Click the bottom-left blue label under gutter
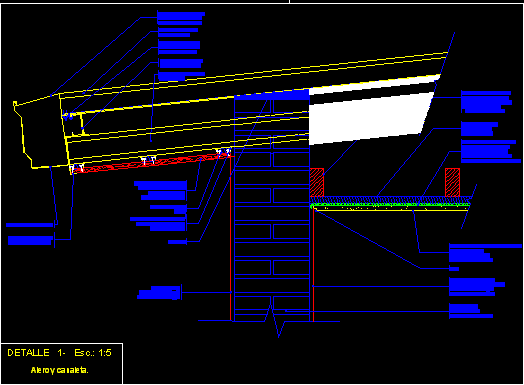 click(x=30, y=240)
